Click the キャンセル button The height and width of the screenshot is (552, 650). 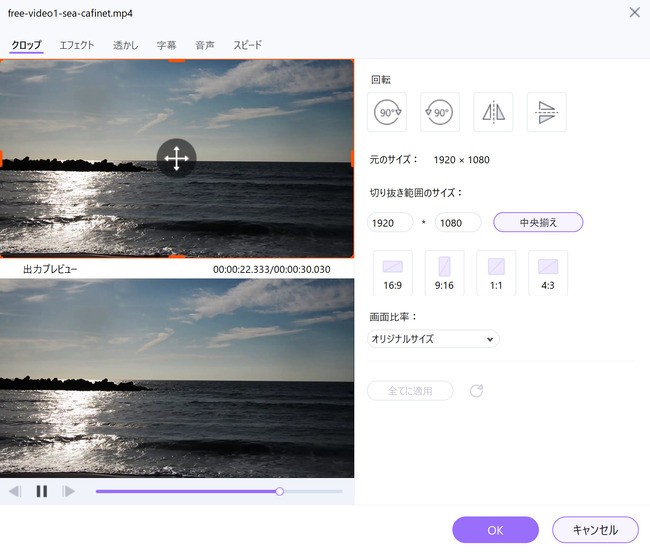click(595, 530)
